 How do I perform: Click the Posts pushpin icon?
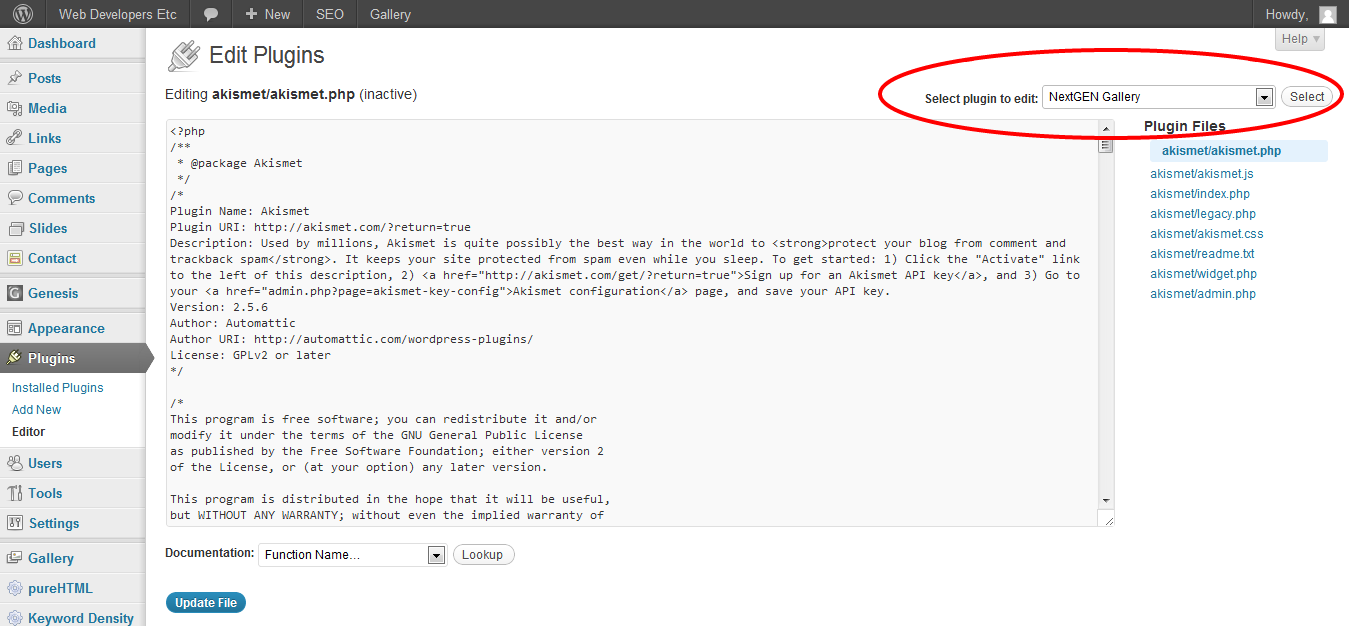coord(14,78)
